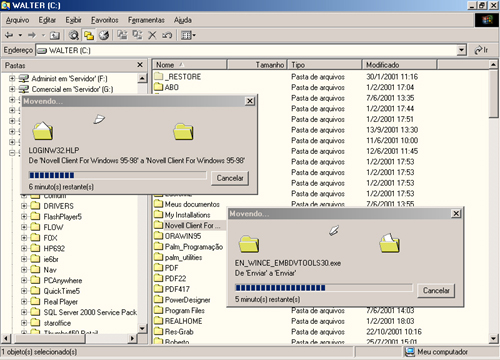Click the ORAWIN95 folder icon

(159, 236)
